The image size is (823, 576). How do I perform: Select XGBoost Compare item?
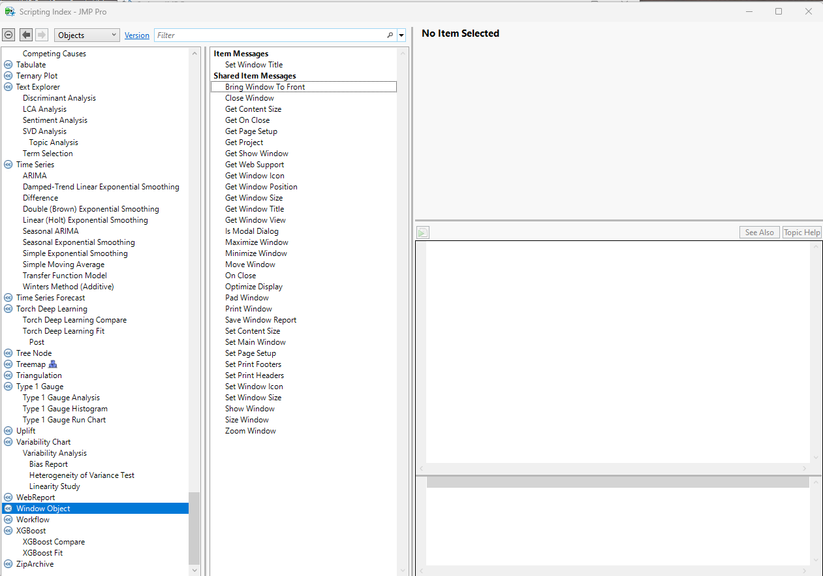coord(54,542)
